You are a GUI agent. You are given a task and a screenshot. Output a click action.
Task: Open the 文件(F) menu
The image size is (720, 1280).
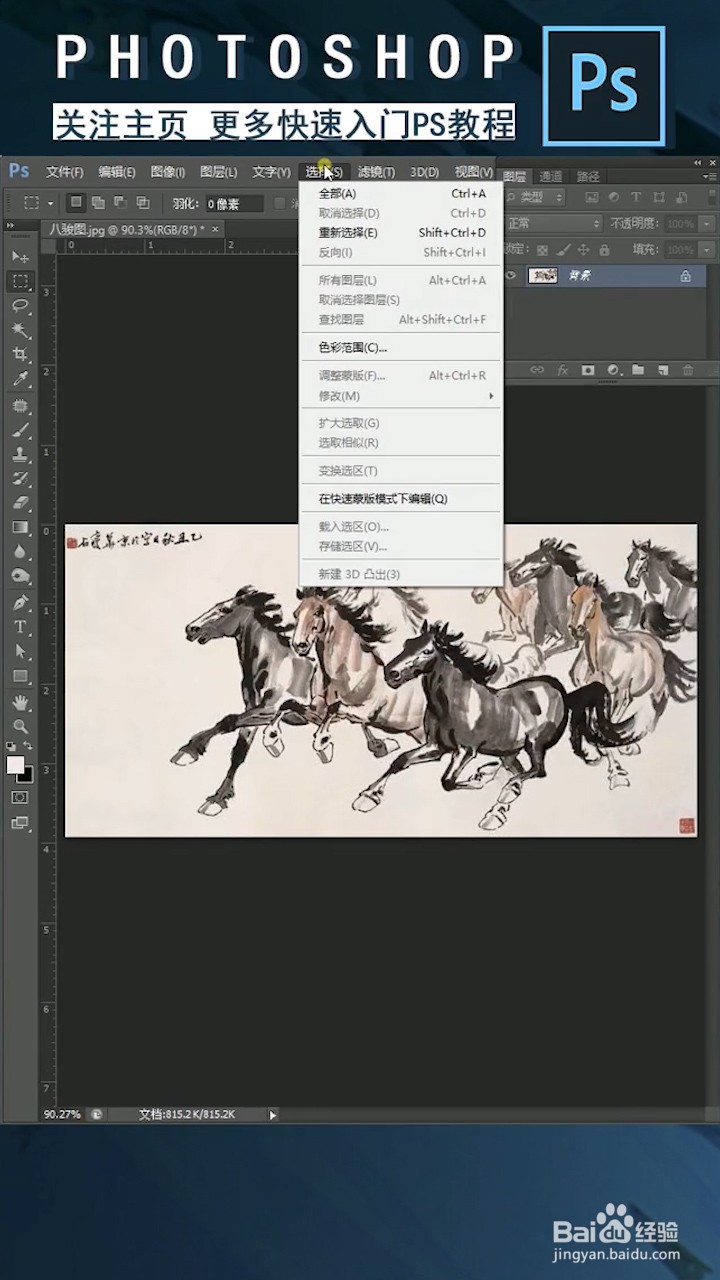point(65,172)
